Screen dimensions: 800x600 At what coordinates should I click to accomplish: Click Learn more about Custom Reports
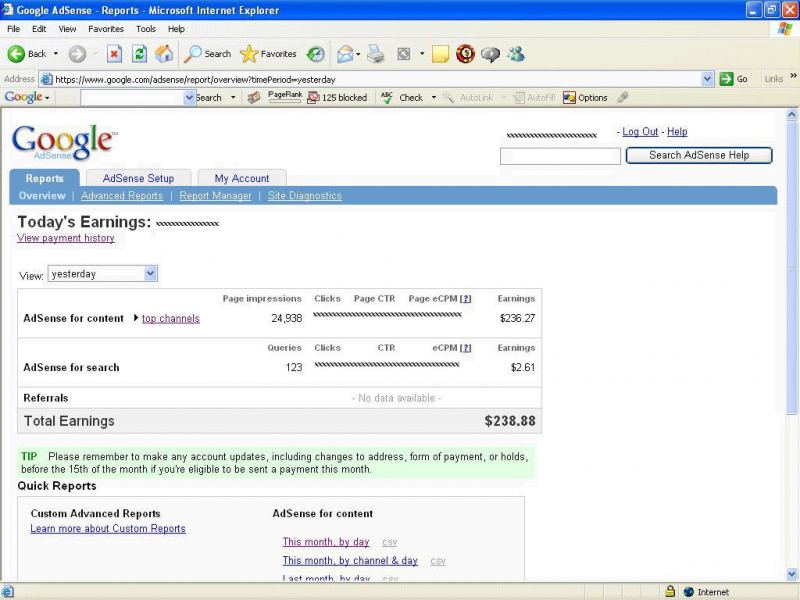click(108, 529)
